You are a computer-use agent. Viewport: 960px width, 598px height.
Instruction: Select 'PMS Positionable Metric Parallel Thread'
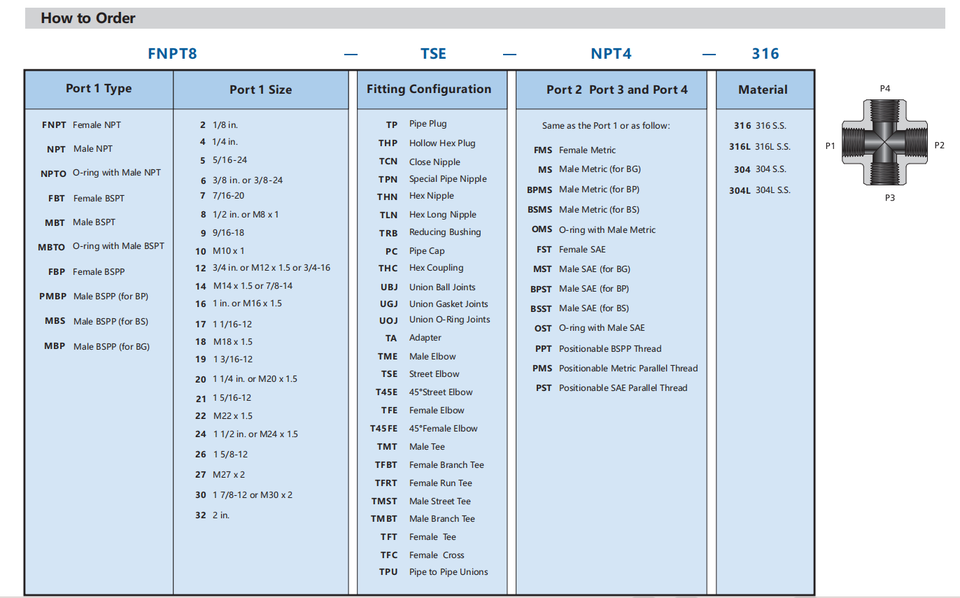(x=615, y=368)
